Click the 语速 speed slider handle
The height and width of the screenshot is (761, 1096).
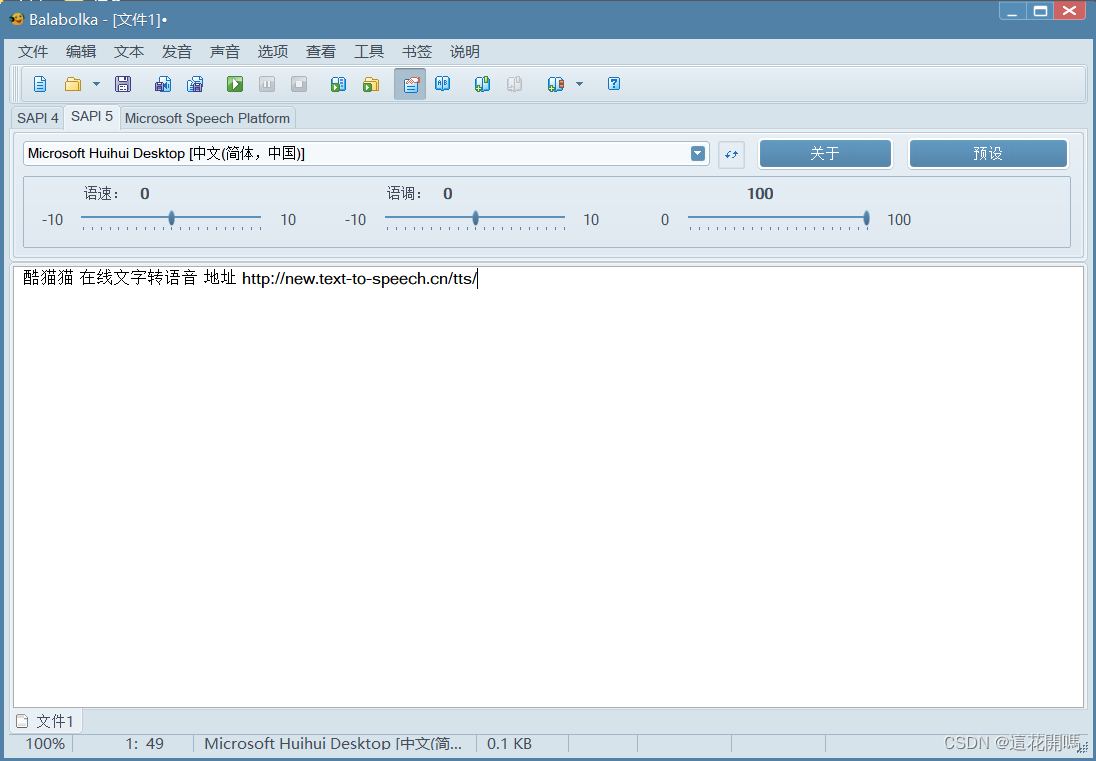[171, 218]
